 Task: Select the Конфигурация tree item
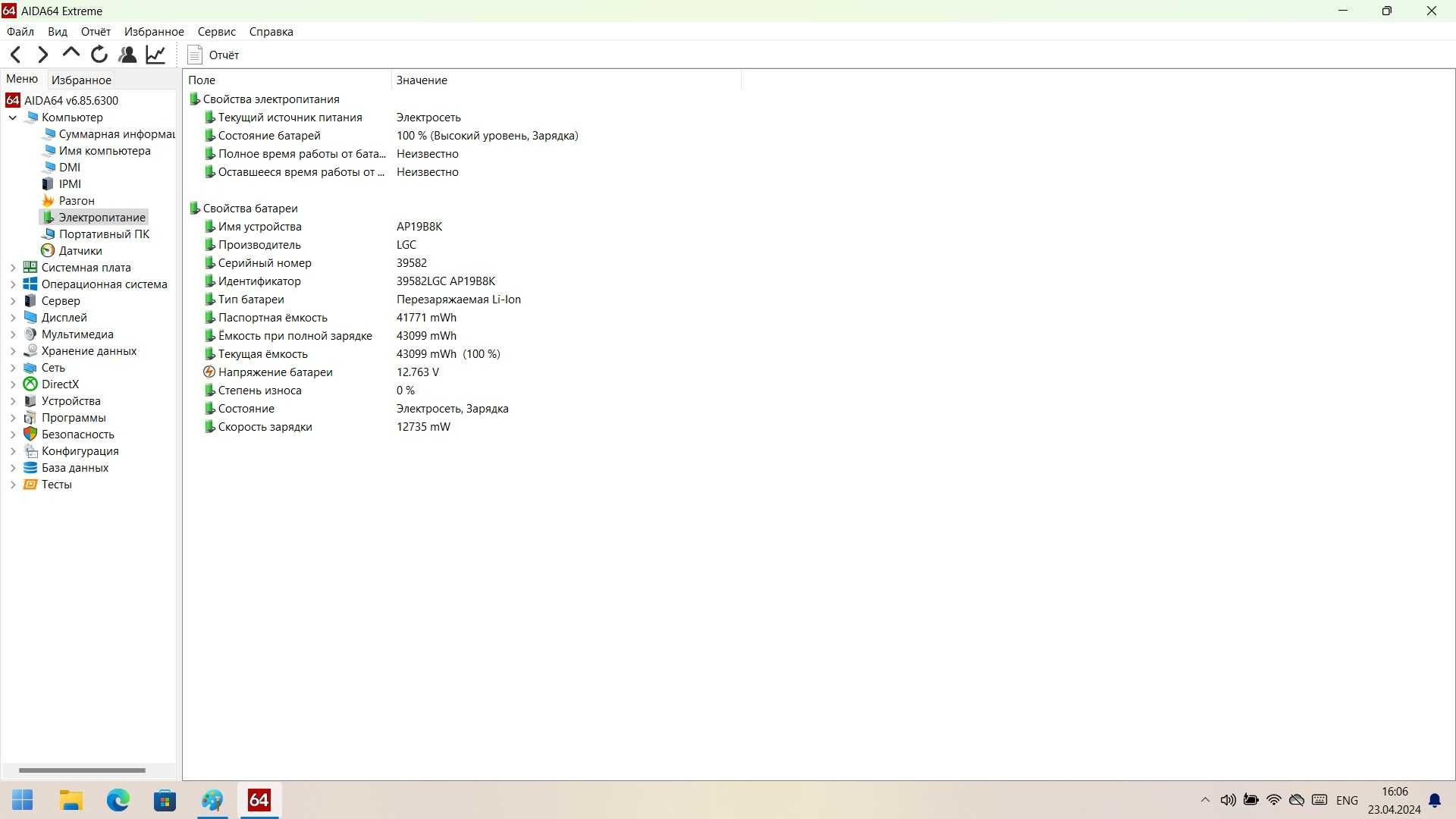(80, 451)
